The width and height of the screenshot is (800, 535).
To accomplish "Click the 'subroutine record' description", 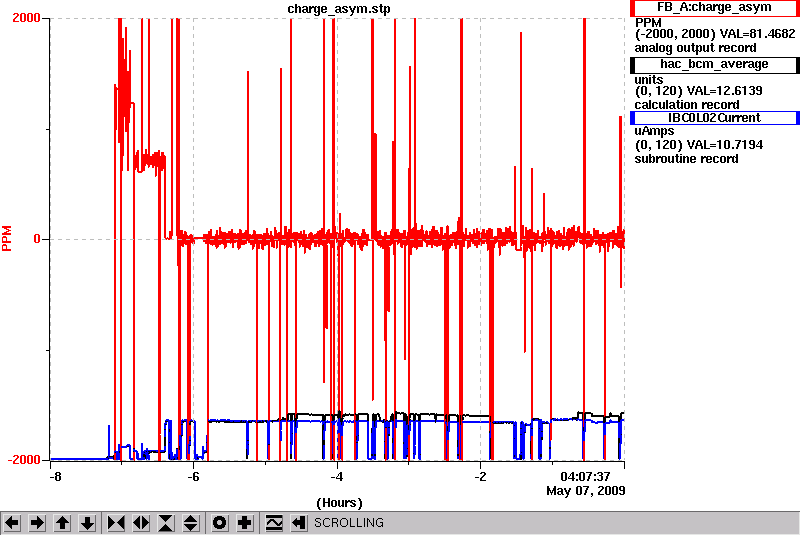I will [686, 159].
